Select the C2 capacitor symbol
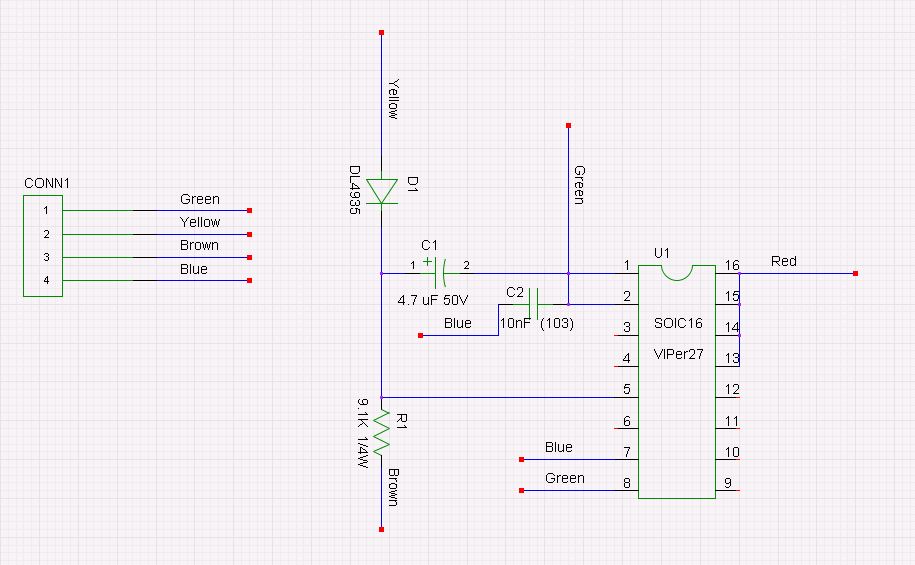This screenshot has width=915, height=565. click(533, 304)
